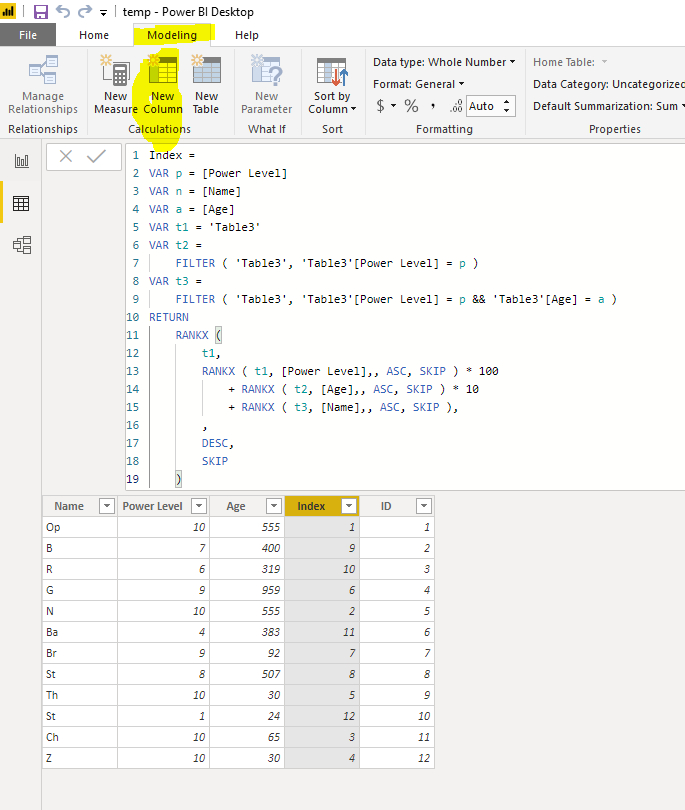Click the 'Ch' name cell

coord(80,737)
